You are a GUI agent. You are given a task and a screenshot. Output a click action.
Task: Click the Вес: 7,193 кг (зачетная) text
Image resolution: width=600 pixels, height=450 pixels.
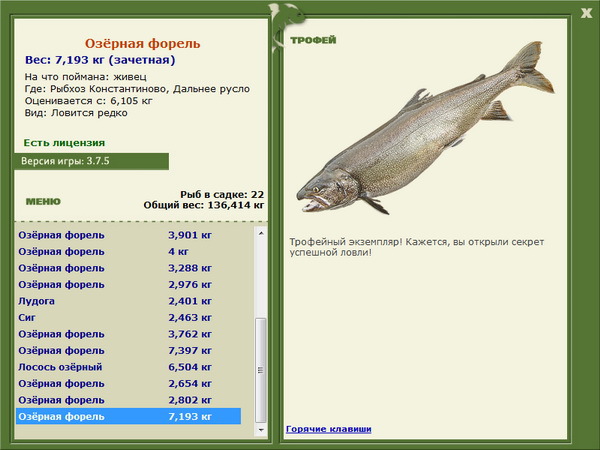click(100, 60)
